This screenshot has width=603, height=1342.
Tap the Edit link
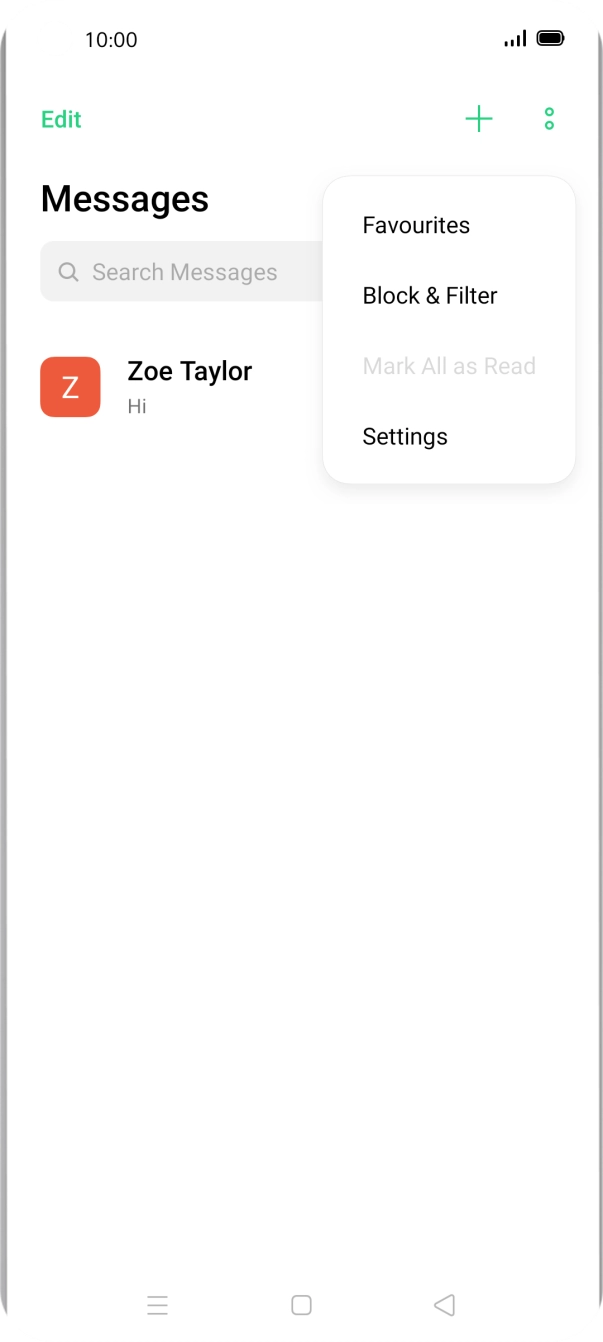pyautogui.click(x=61, y=119)
